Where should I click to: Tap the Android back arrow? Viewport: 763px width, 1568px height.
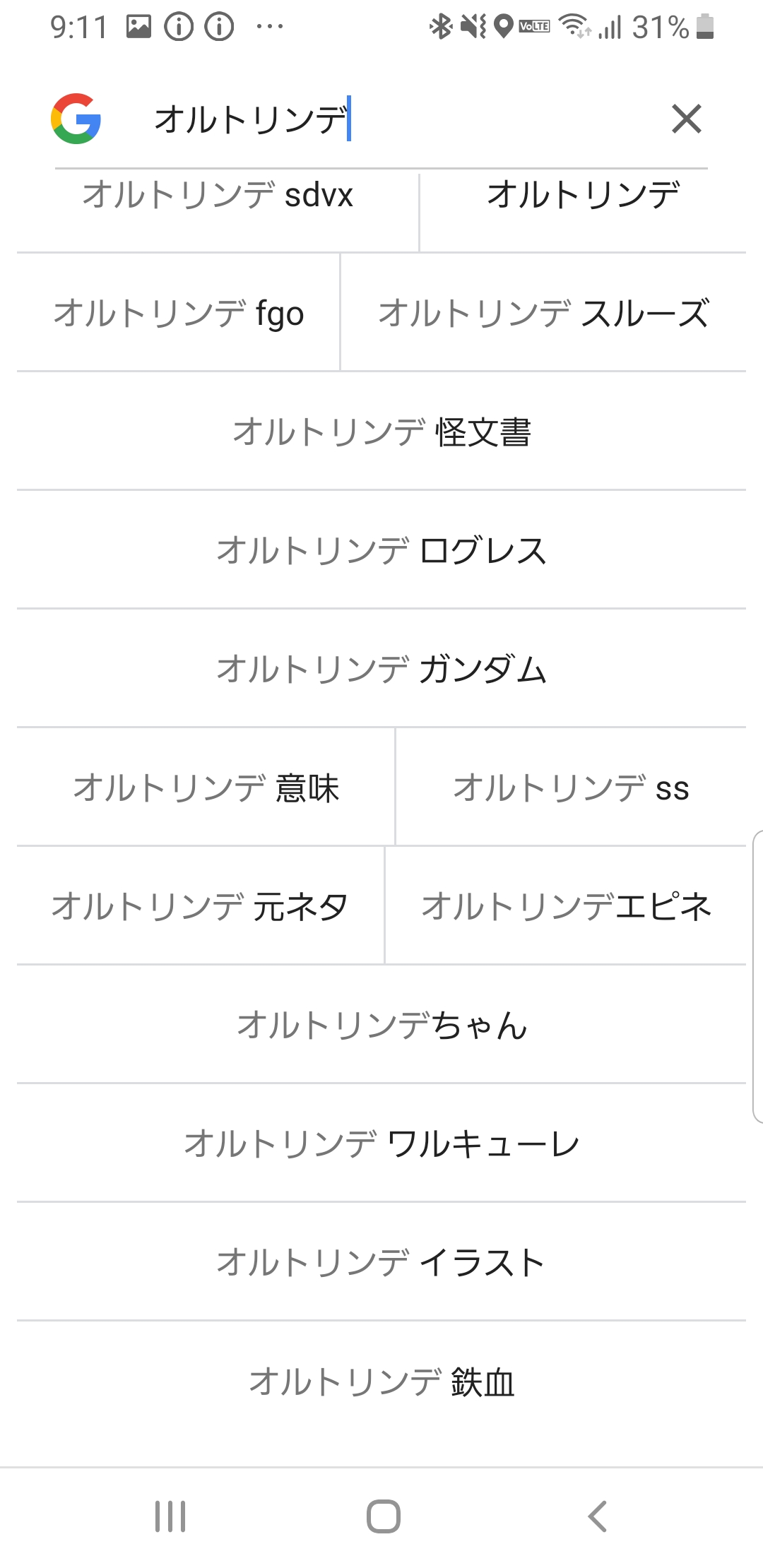tap(598, 1516)
